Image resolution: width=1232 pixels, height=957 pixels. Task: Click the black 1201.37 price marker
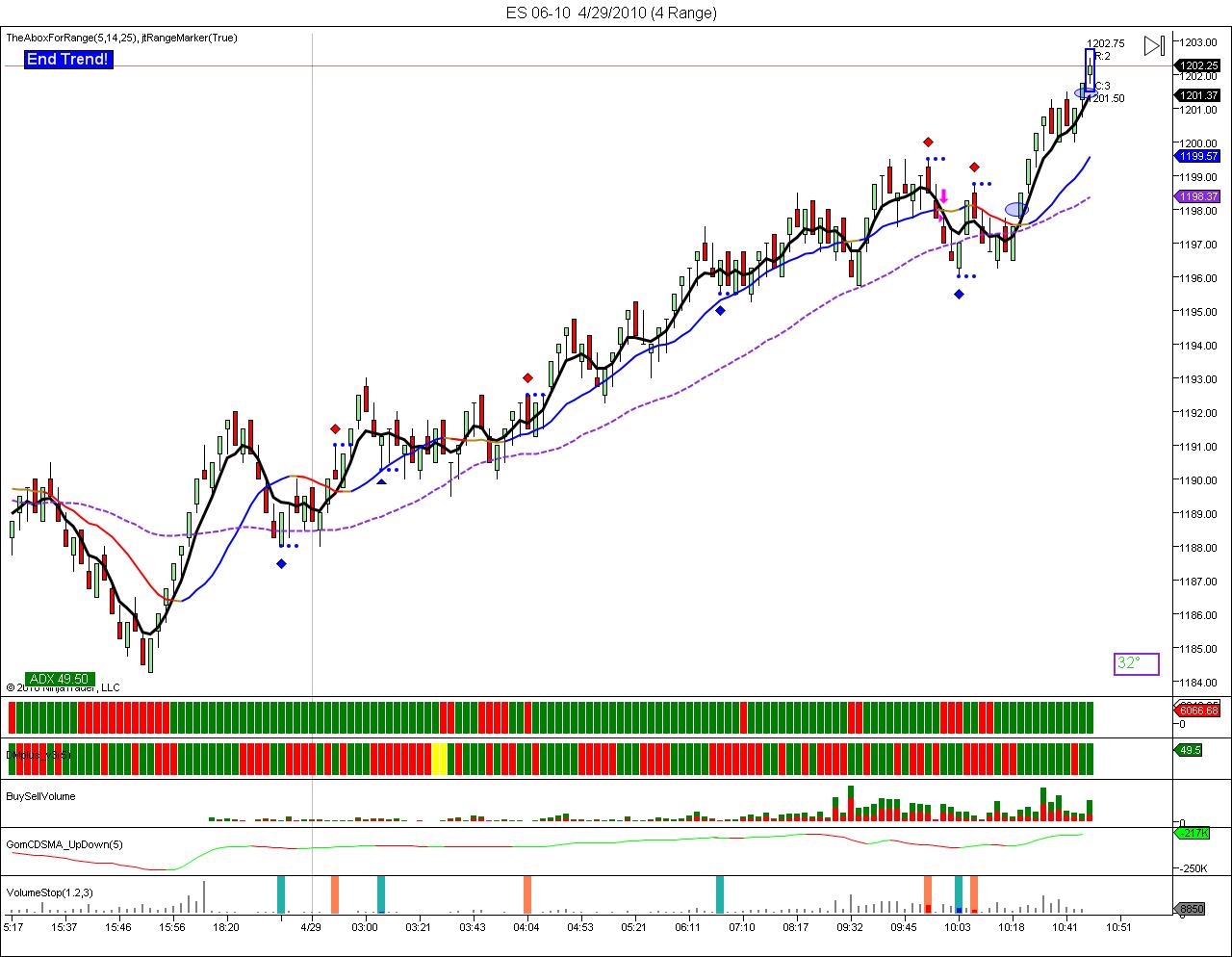click(x=1198, y=95)
